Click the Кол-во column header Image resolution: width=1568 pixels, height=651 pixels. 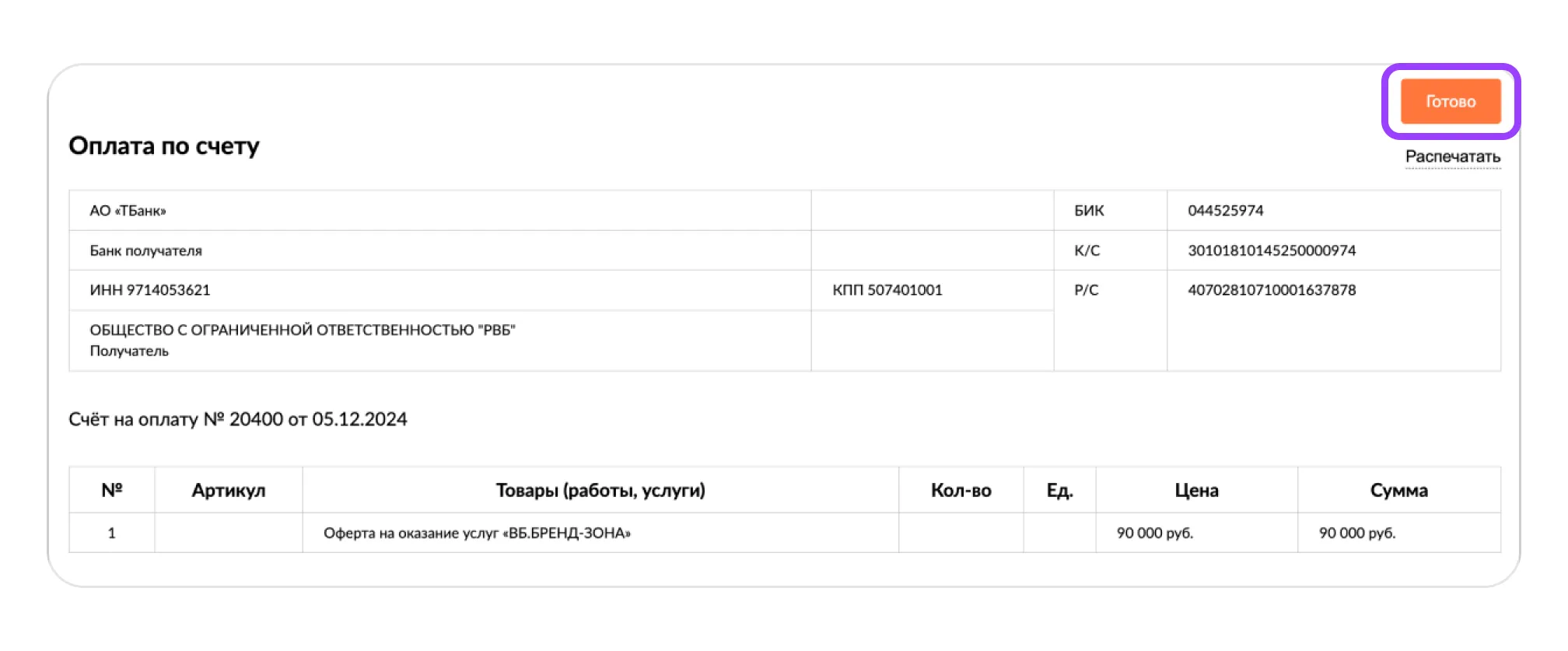961,490
